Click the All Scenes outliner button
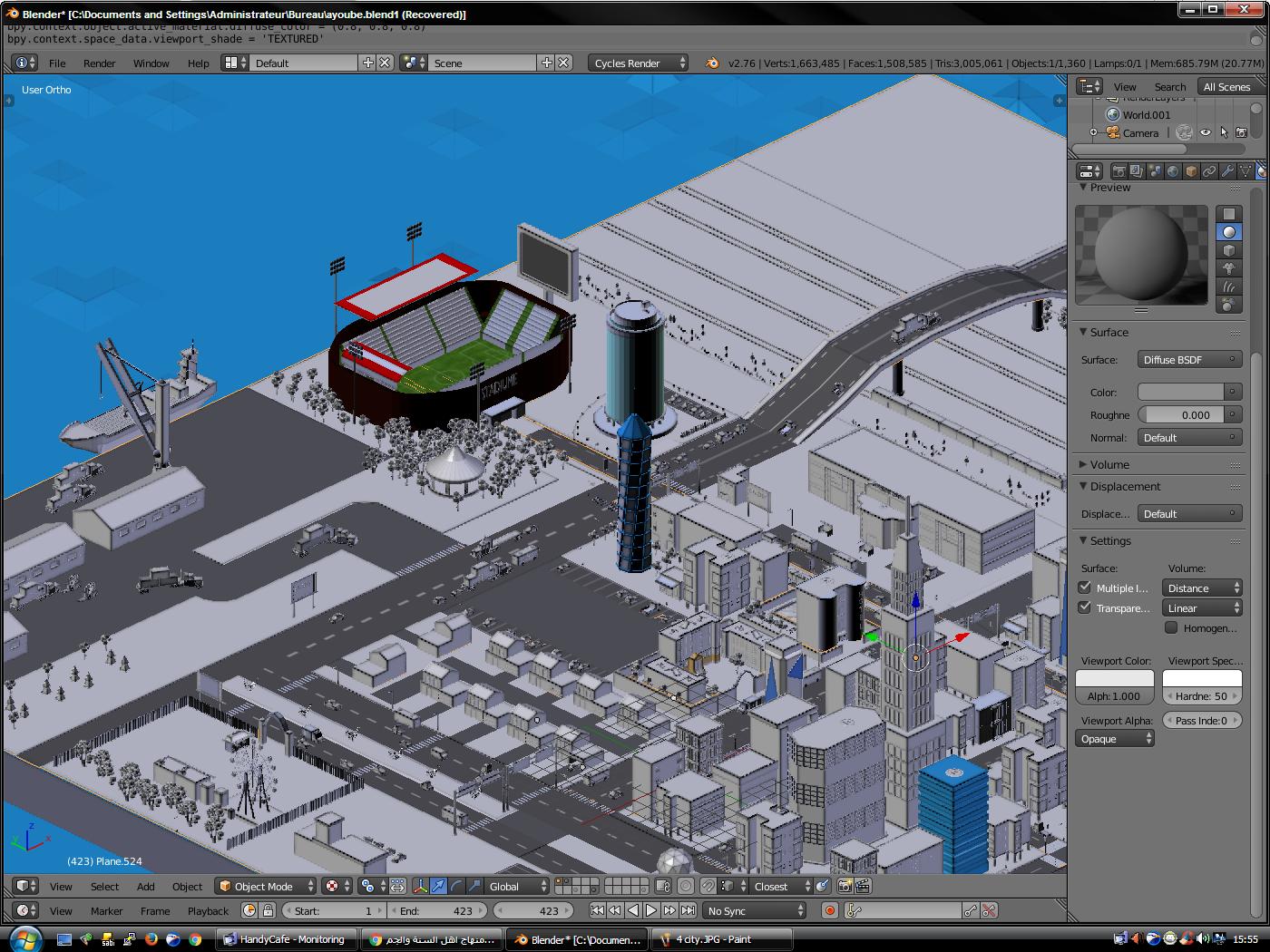 pos(1226,86)
